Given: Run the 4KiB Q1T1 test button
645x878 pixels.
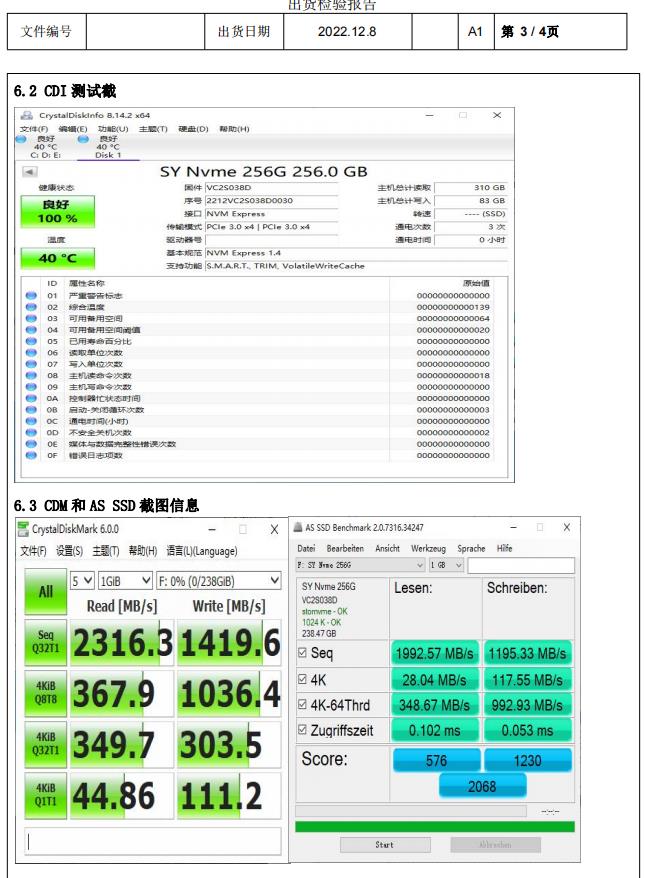Looking at the screenshot, I should pyautogui.click(x=45, y=795).
